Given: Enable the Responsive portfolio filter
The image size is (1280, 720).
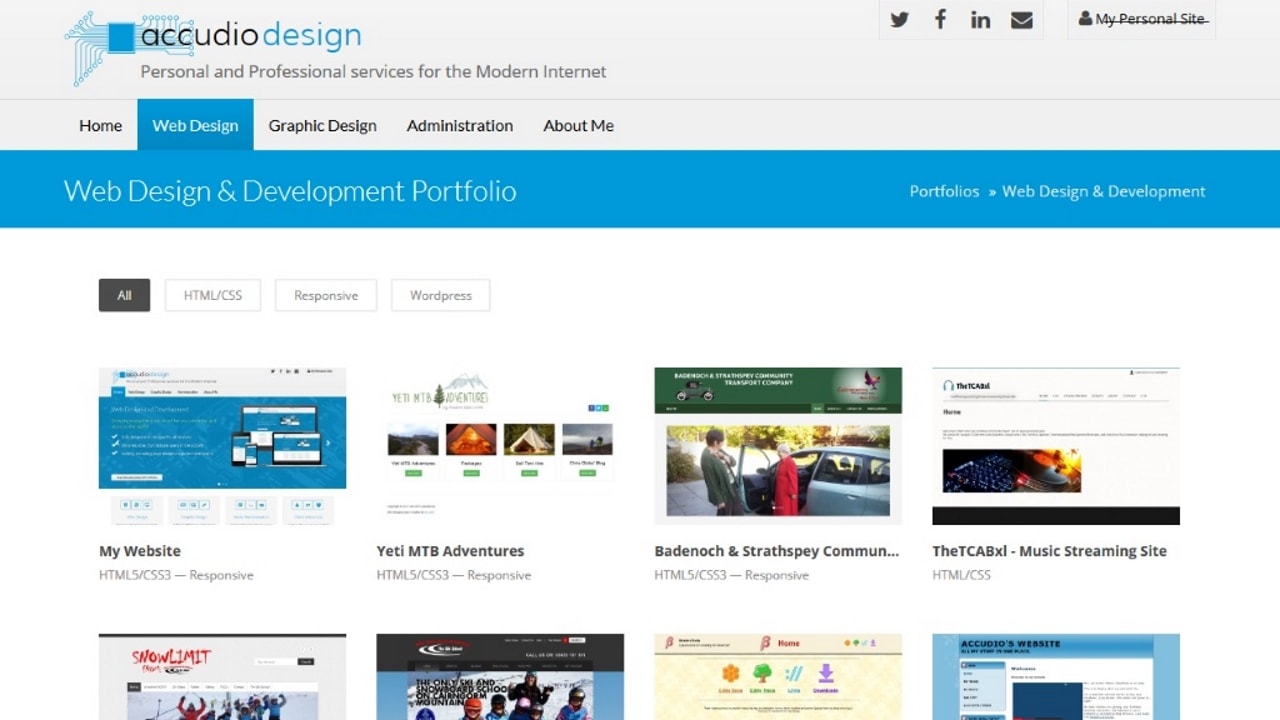Looking at the screenshot, I should [x=325, y=295].
